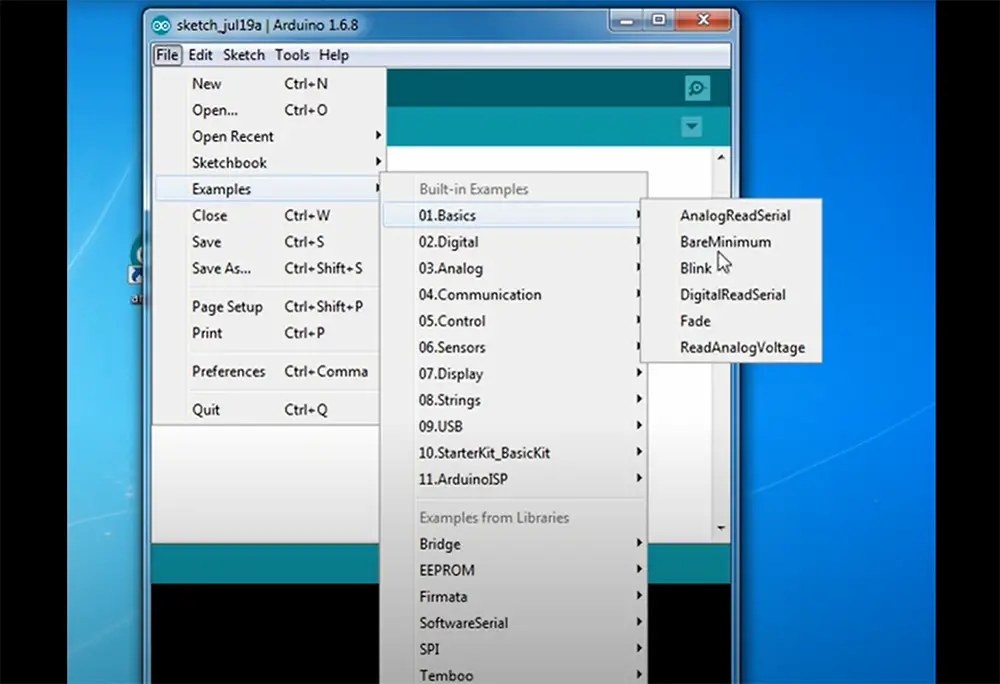Expand the Bridge library examples
The width and height of the screenshot is (1000, 684).
pos(514,544)
